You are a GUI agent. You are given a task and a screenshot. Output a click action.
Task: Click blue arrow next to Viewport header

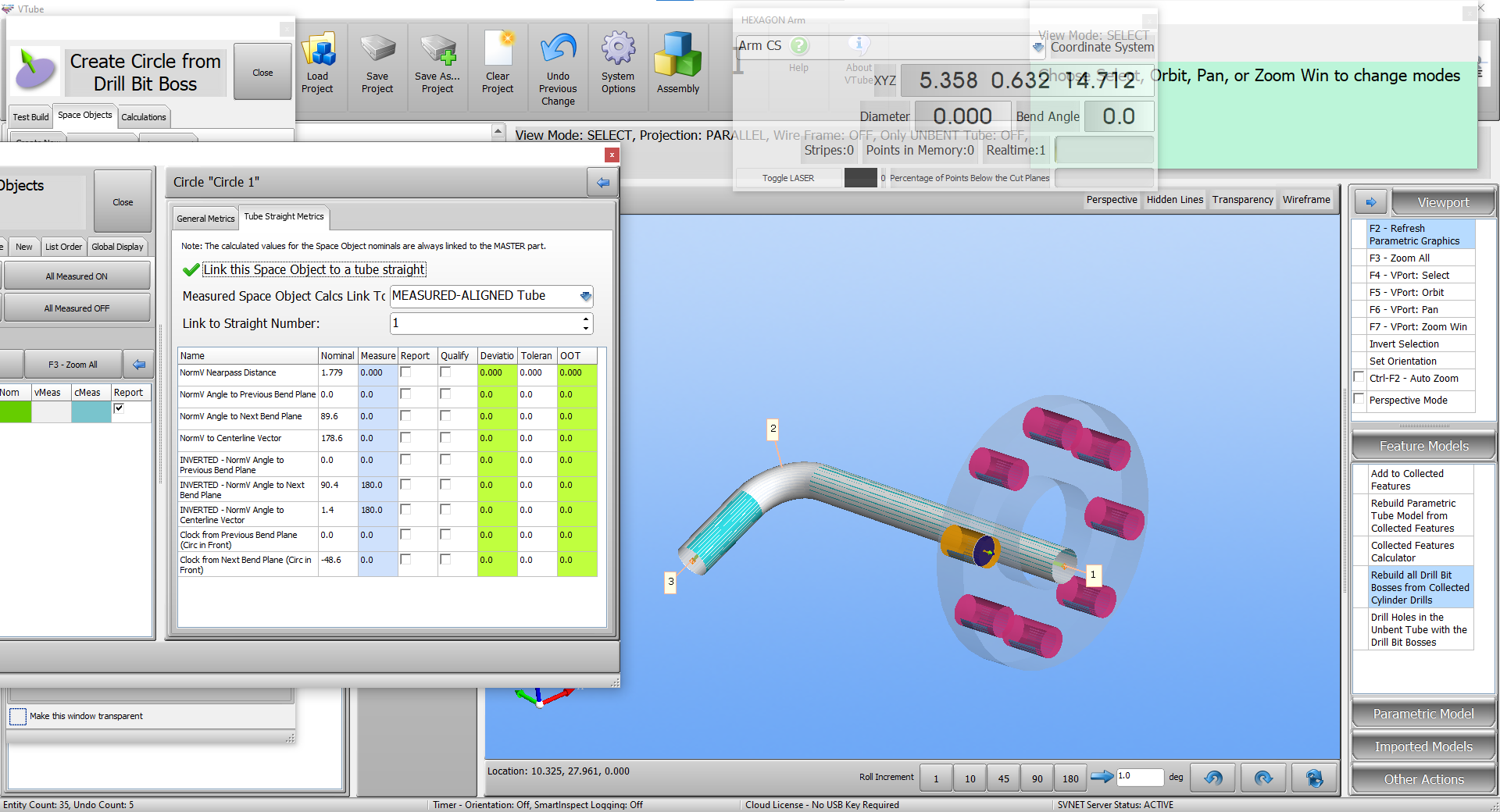1370,202
